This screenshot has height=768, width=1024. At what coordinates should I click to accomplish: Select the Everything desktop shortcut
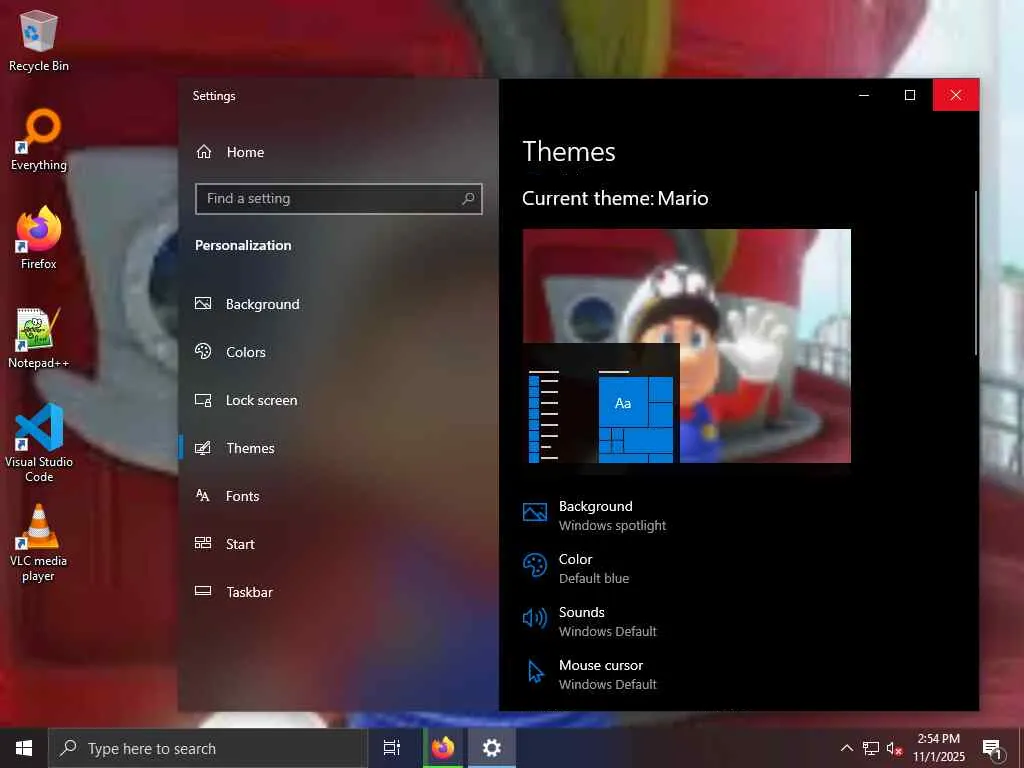click(39, 140)
